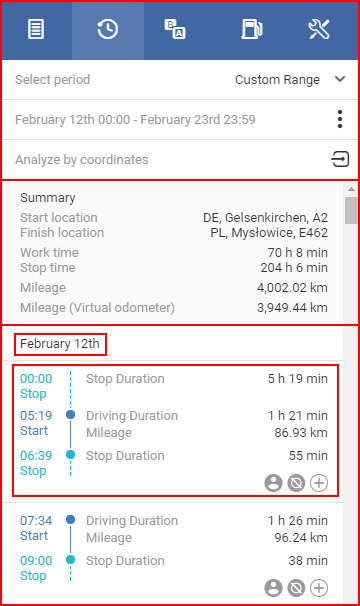Open the reports list tab icon

pyautogui.click(x=36, y=30)
